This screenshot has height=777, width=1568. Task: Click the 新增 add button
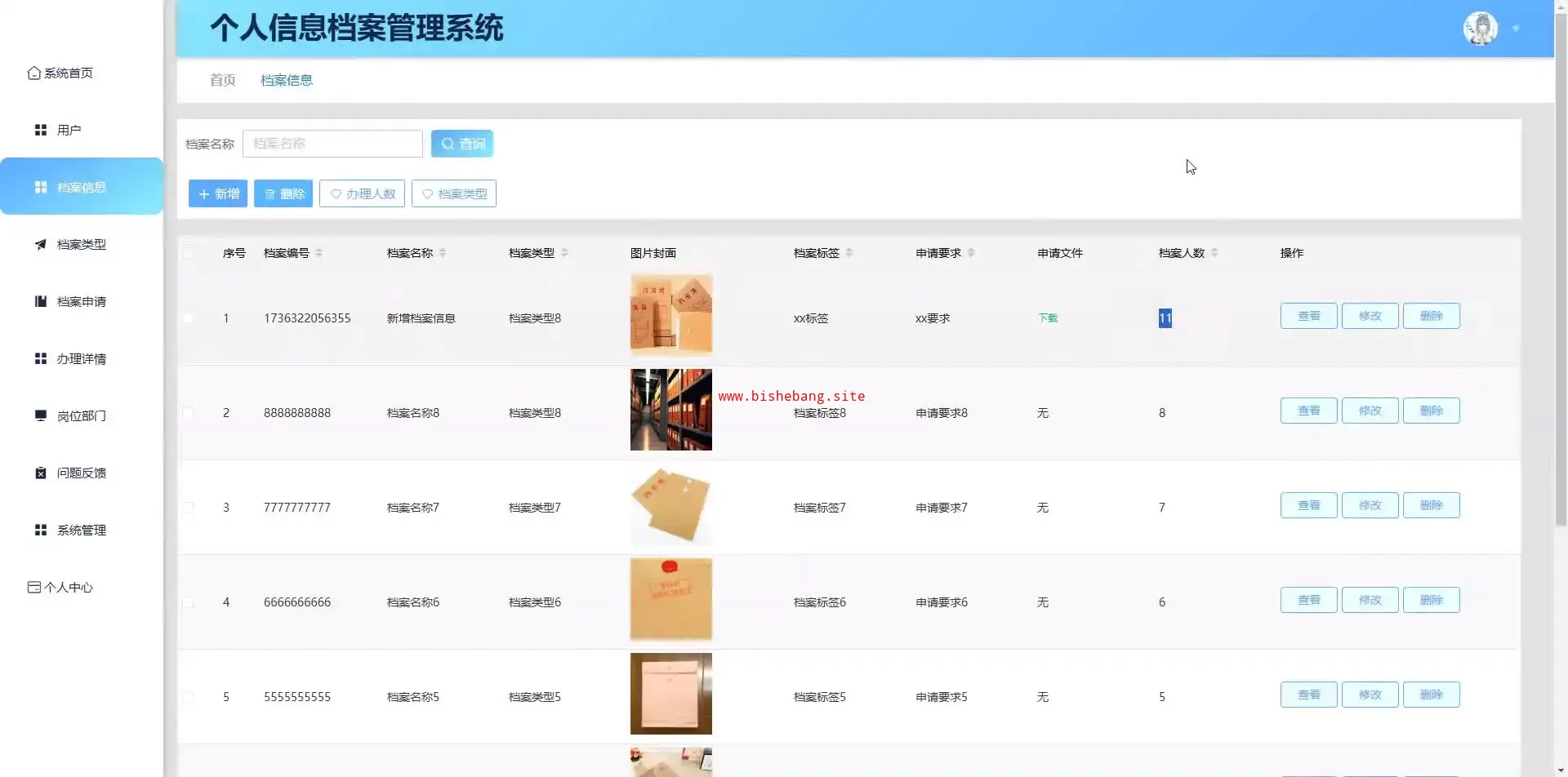point(218,193)
